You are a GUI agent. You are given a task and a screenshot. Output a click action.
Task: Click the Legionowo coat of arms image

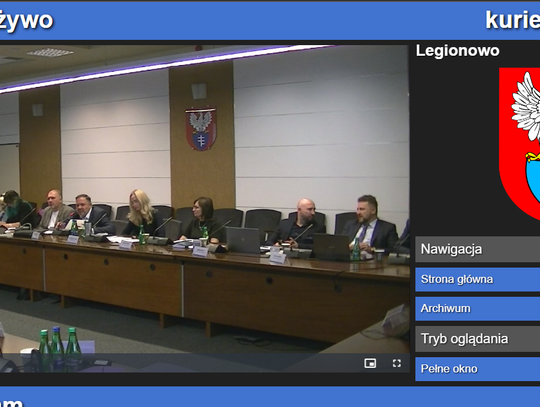tap(520, 144)
